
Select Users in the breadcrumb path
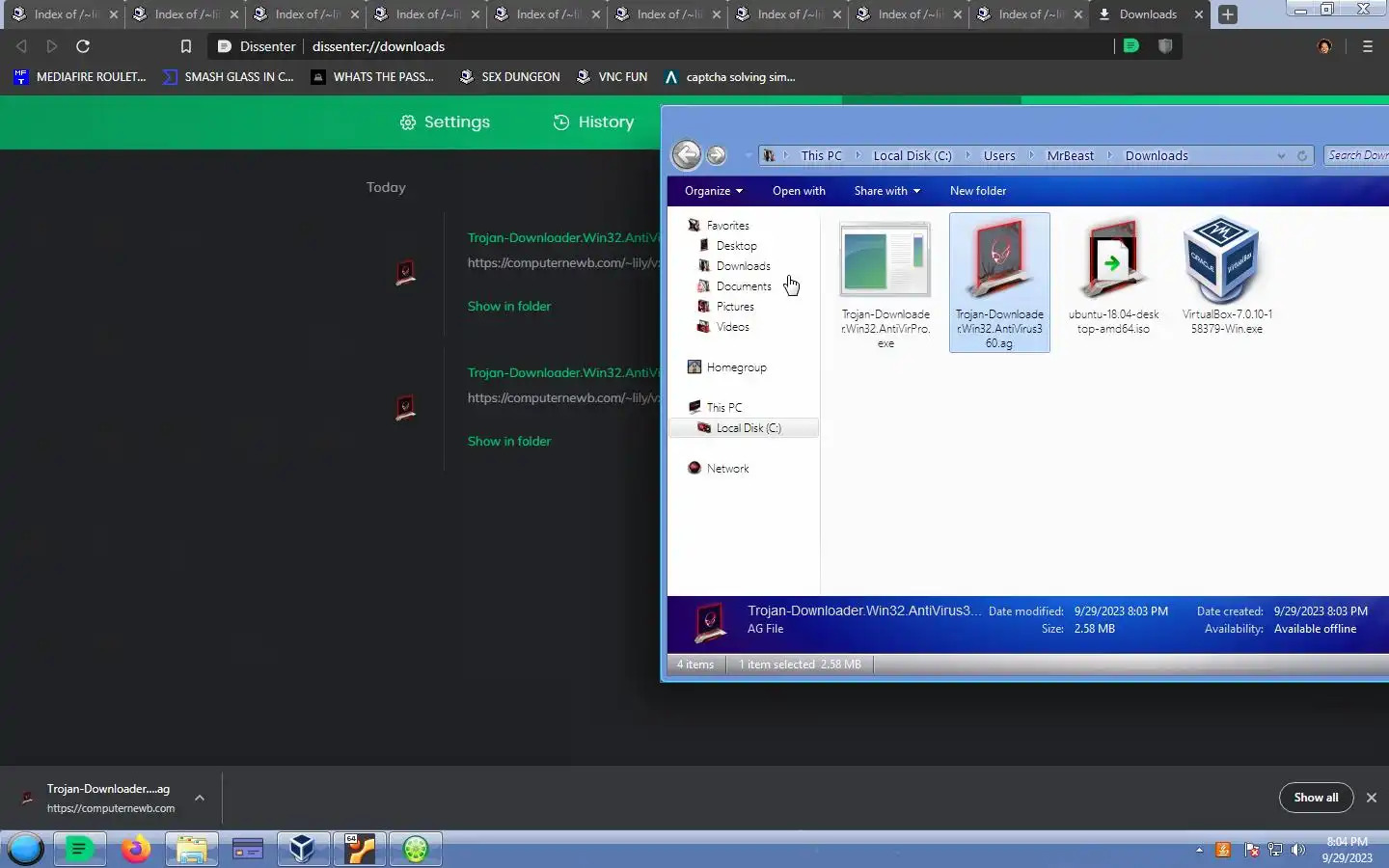coord(999,155)
